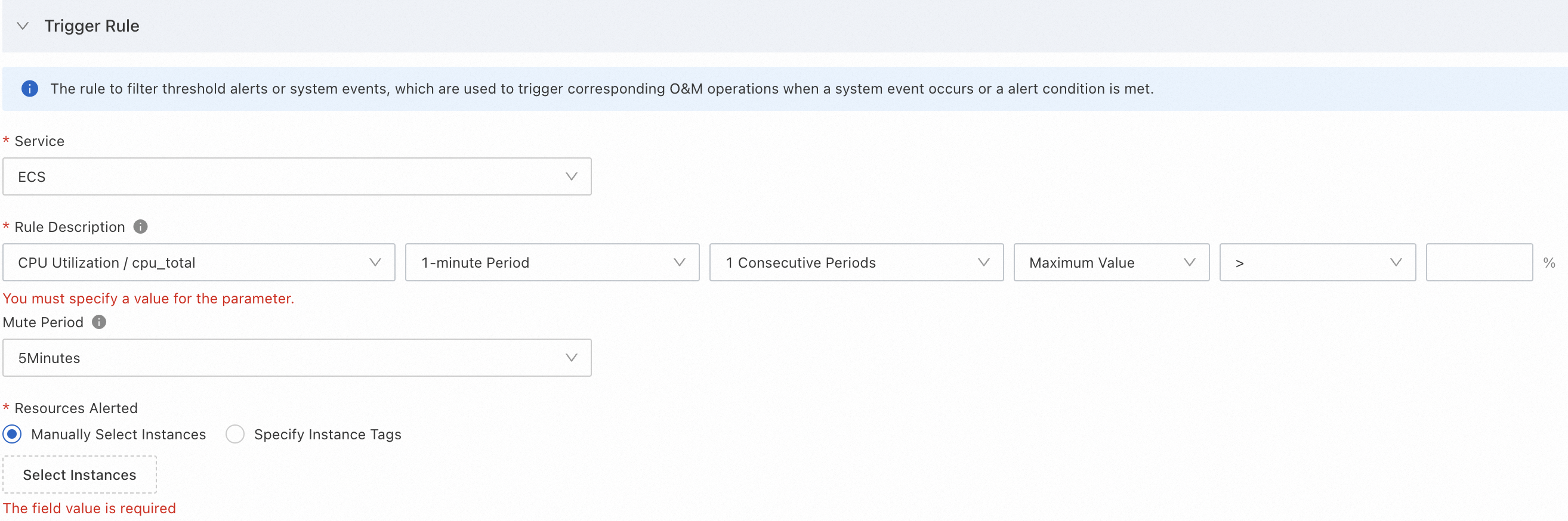Click the Mute Period field label
This screenshot has width=1568, height=521.
point(43,322)
